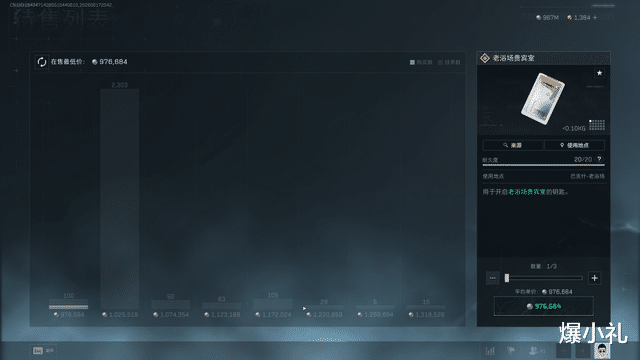Image resolution: width=640 pixels, height=360 pixels.
Task: Click the help icon beside durability 20/20
Action: point(599,159)
